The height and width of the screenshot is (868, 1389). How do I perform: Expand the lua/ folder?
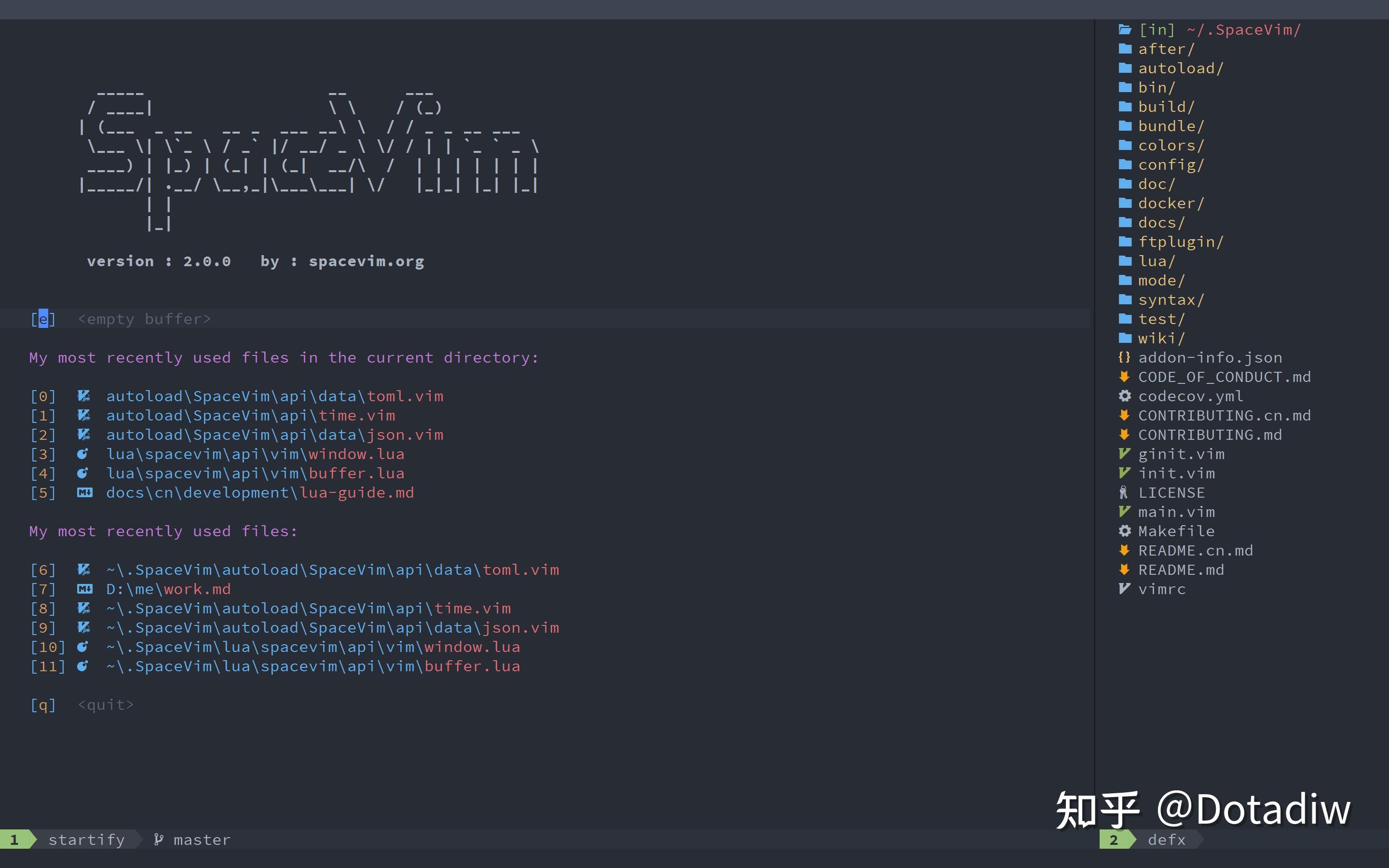point(1156,261)
